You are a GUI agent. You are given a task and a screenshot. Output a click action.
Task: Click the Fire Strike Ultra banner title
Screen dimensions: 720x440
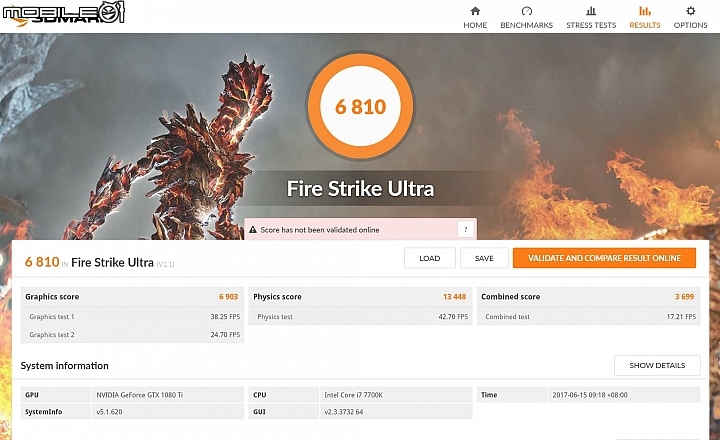tap(360, 189)
